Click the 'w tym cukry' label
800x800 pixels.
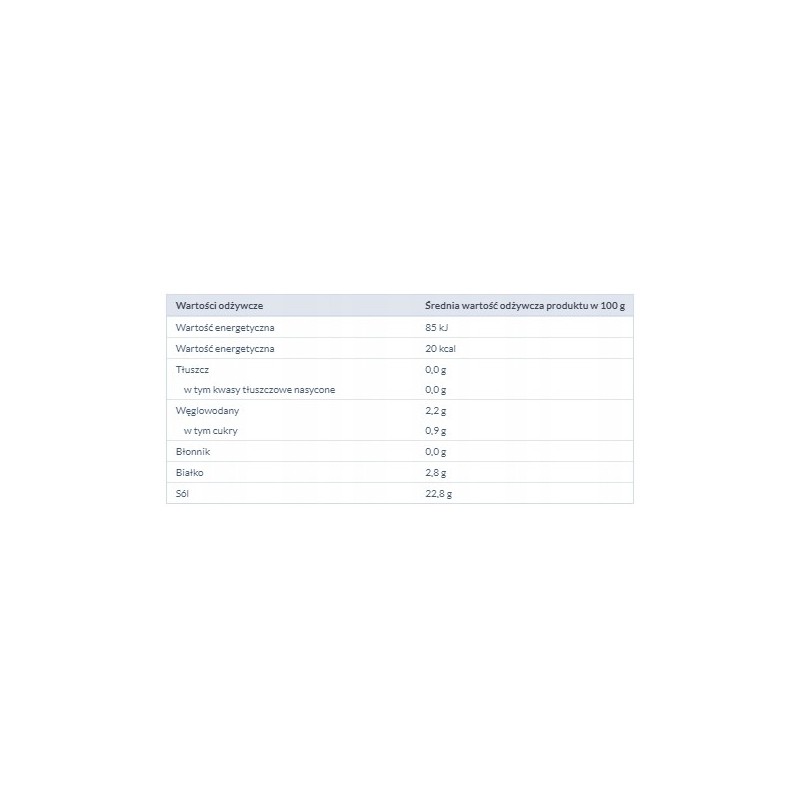click(211, 431)
